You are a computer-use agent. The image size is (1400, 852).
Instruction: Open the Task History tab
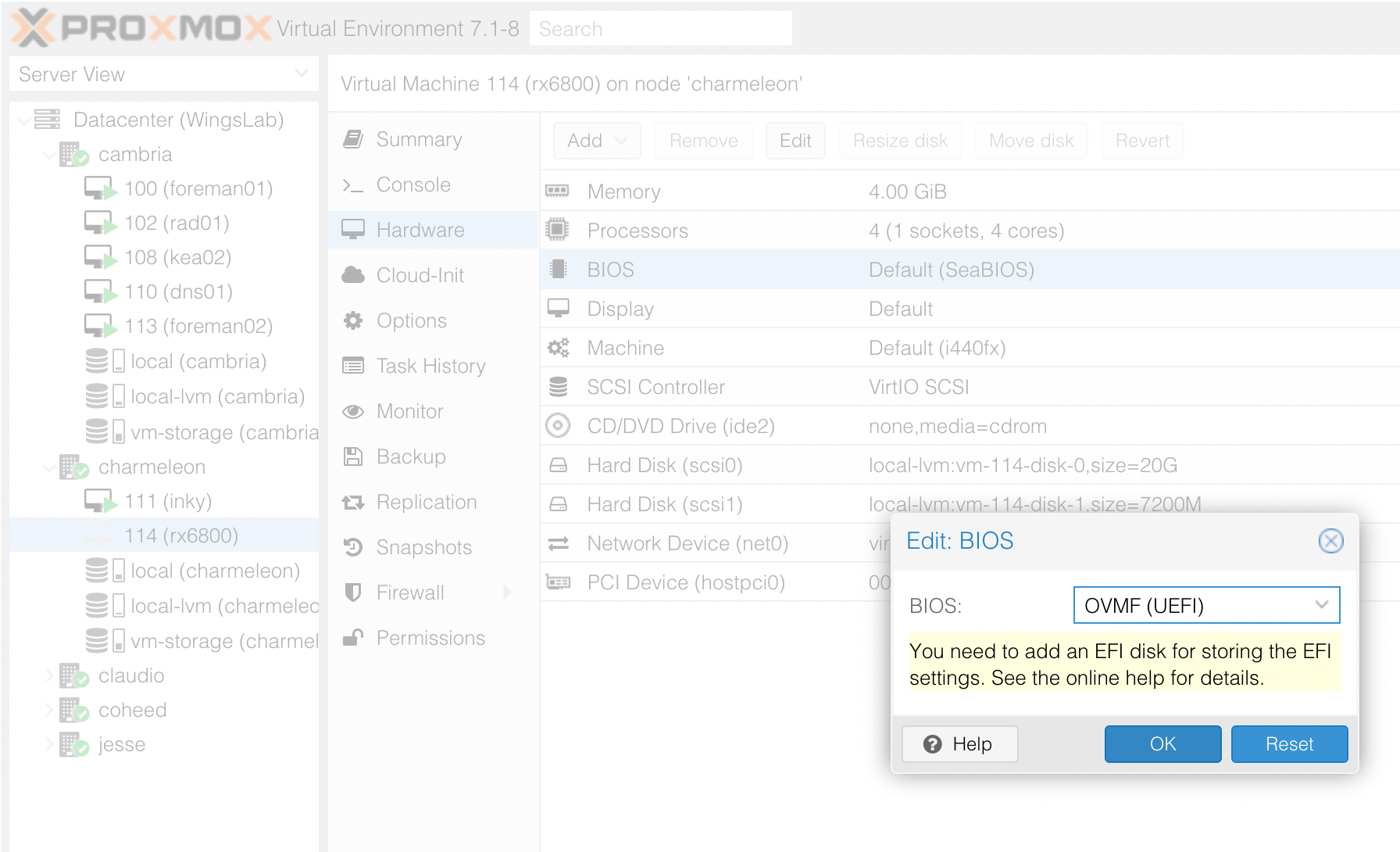434,366
